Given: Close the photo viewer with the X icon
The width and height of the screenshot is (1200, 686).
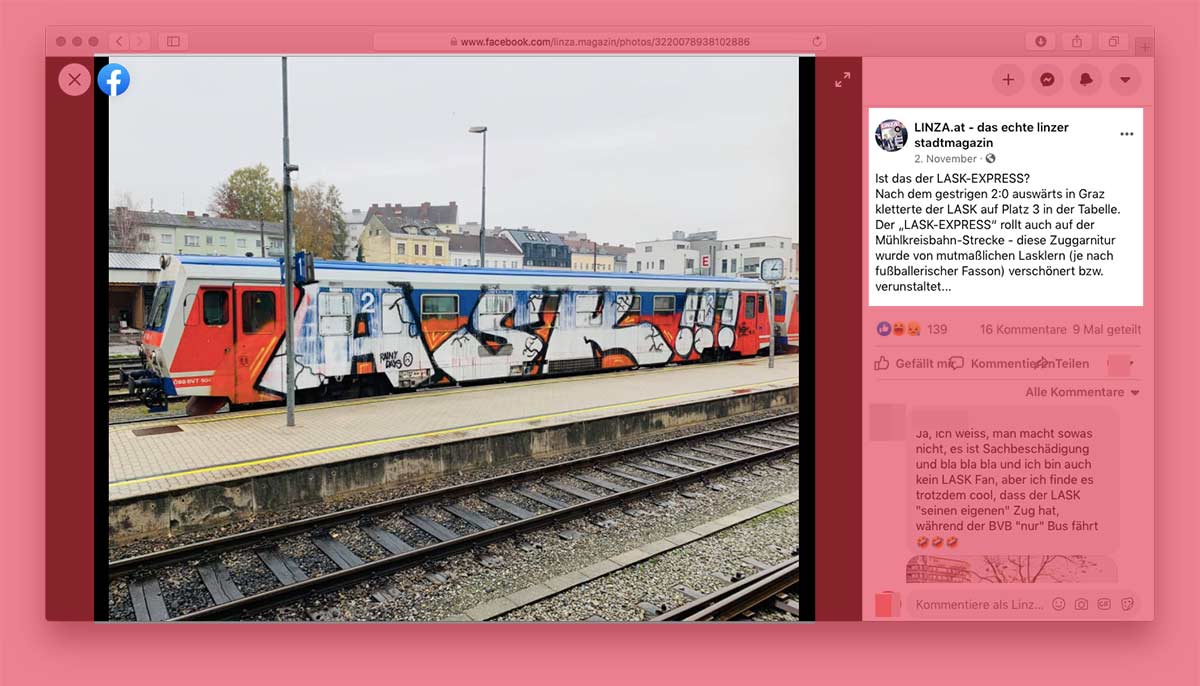Looking at the screenshot, I should [74, 79].
